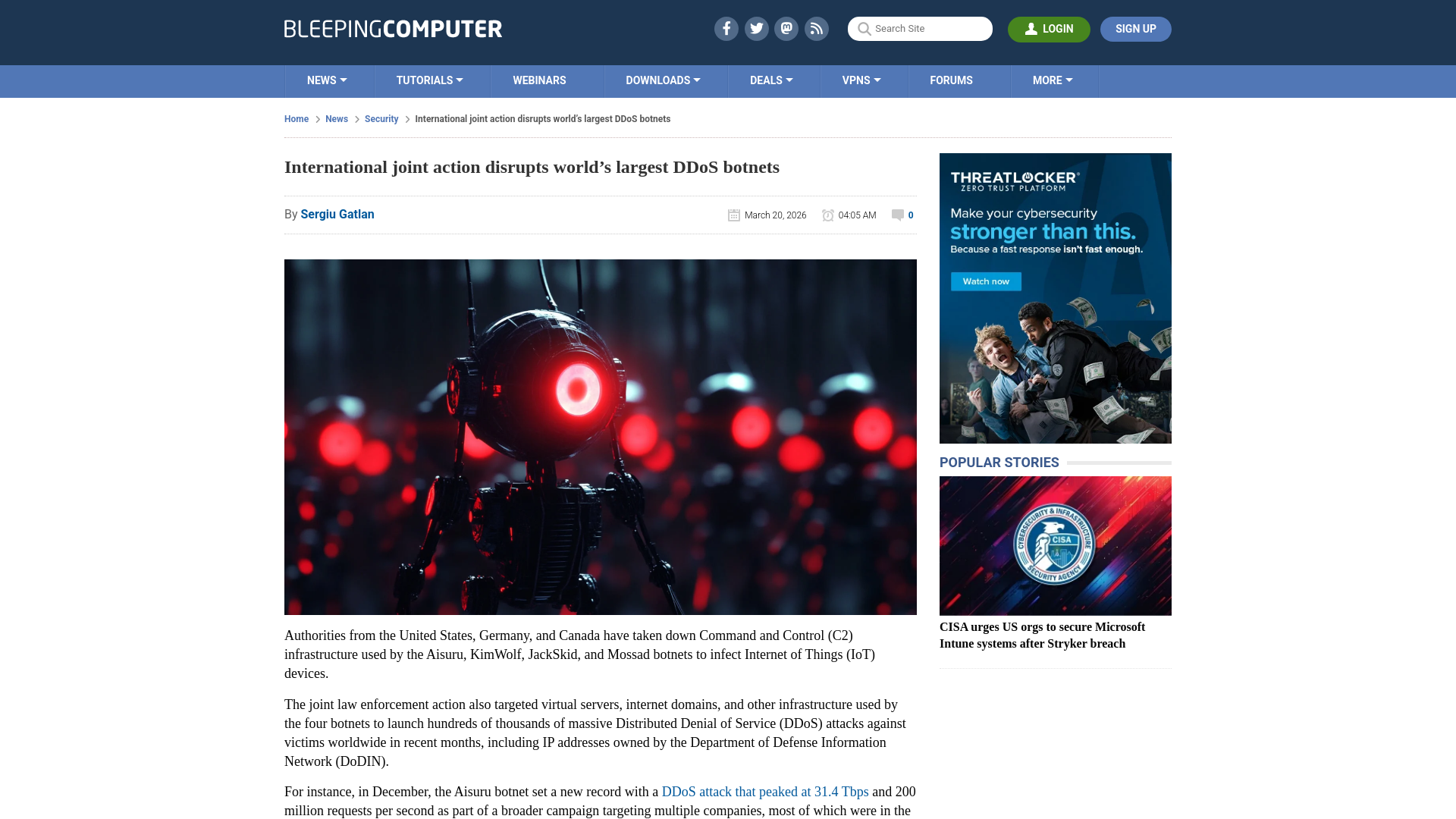This screenshot has width=1456, height=819.
Task: Click 'Watch now' in the ThreatLocker ad
Action: click(986, 281)
